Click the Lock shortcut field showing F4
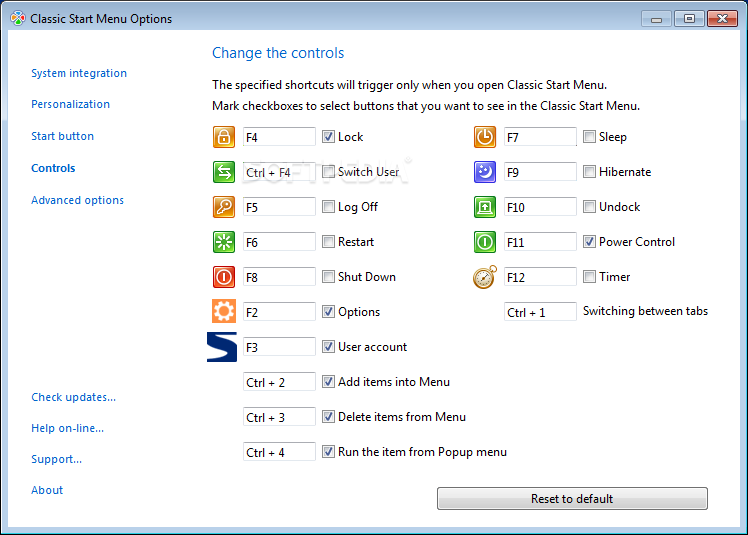Image resolution: width=748 pixels, height=535 pixels. click(x=279, y=137)
